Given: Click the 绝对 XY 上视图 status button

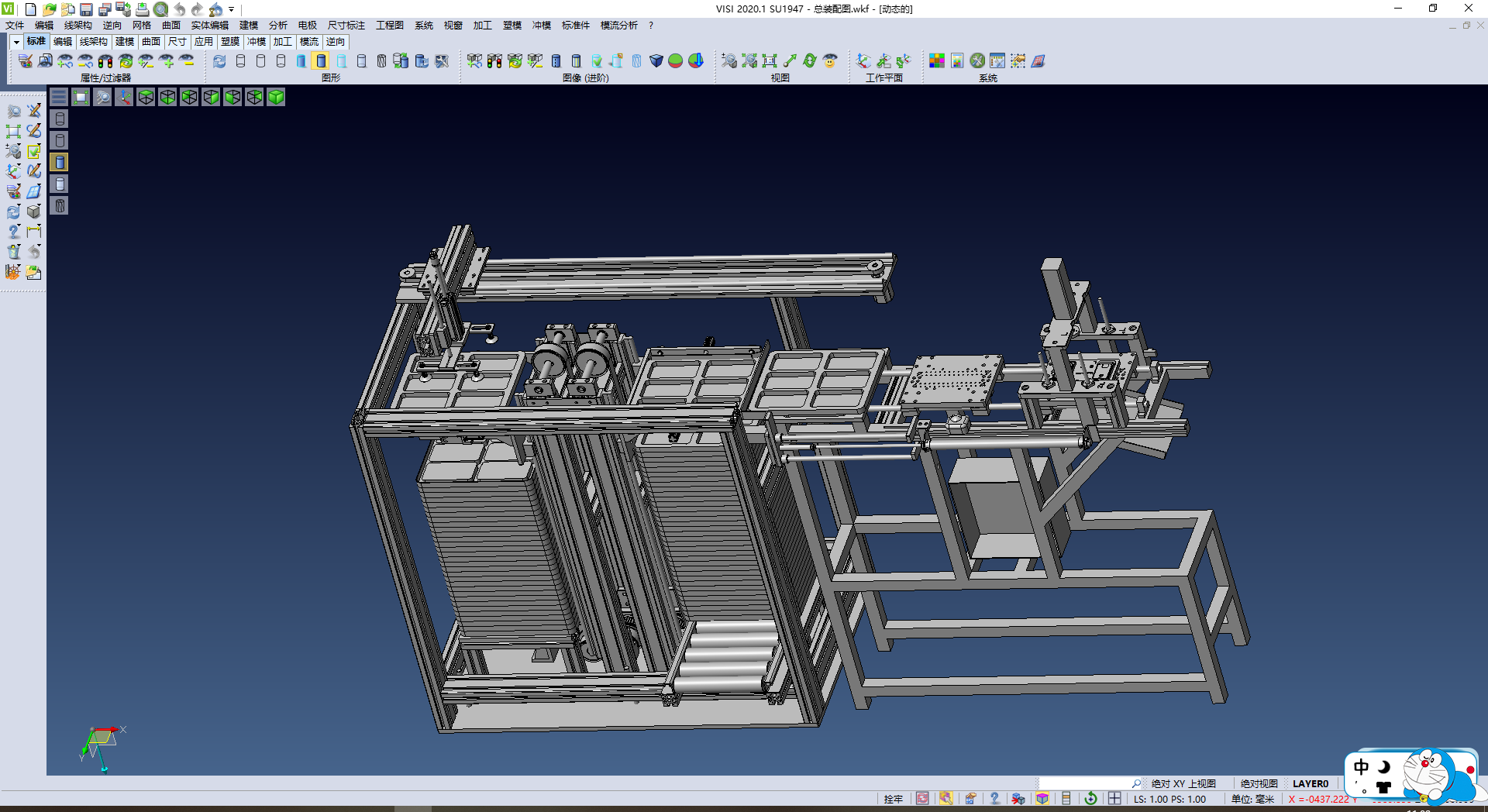Looking at the screenshot, I should 1183,783.
